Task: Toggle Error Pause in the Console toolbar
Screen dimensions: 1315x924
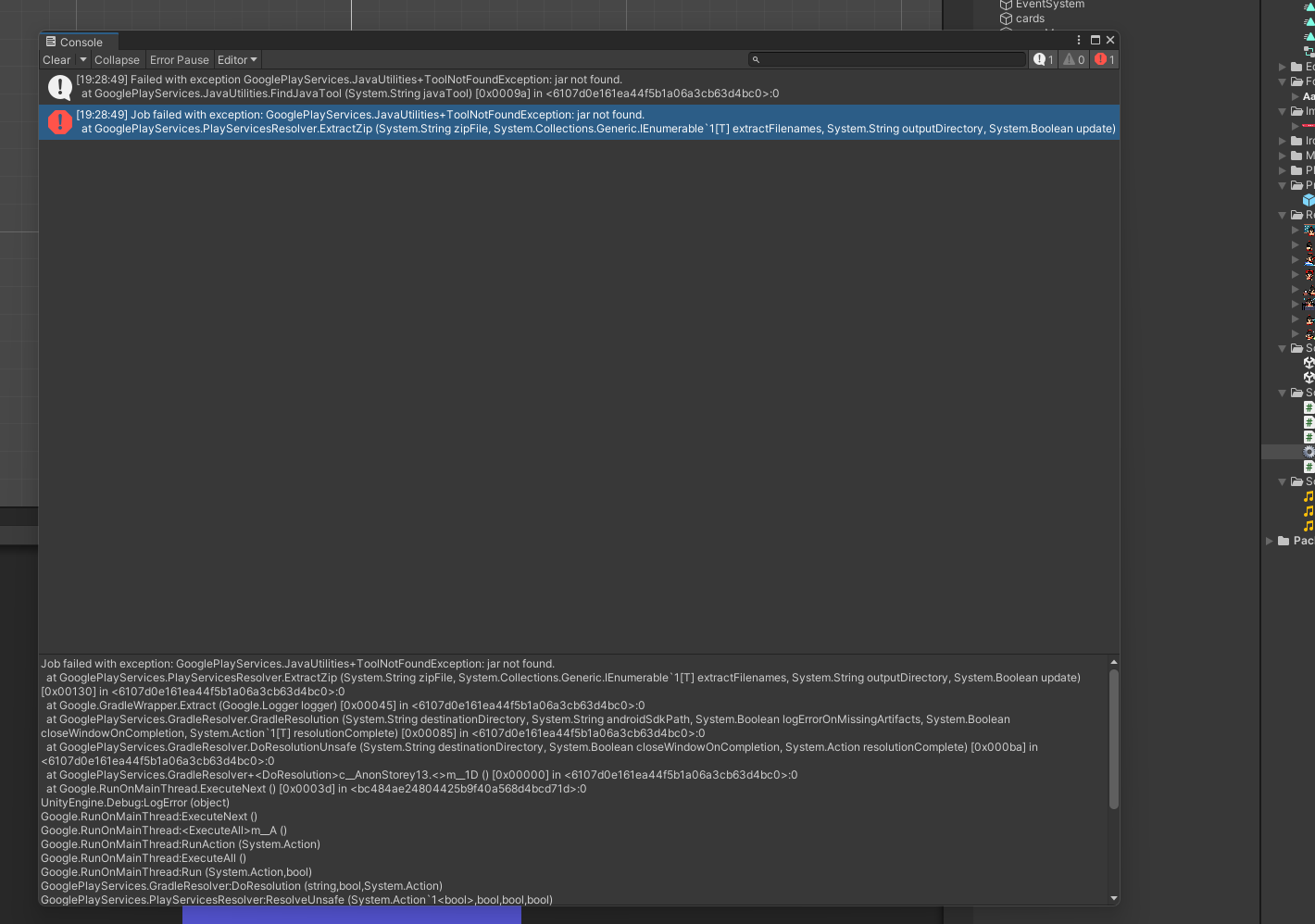Action: (x=180, y=60)
